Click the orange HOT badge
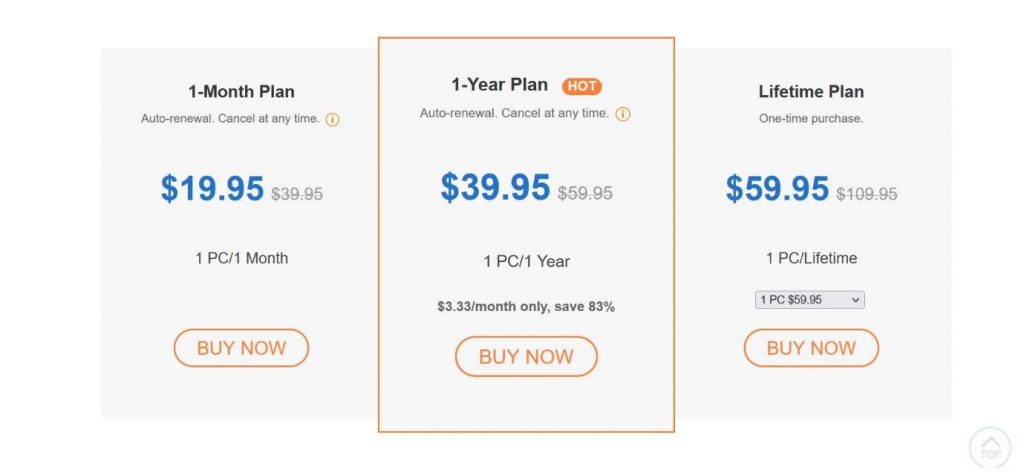 pos(582,86)
